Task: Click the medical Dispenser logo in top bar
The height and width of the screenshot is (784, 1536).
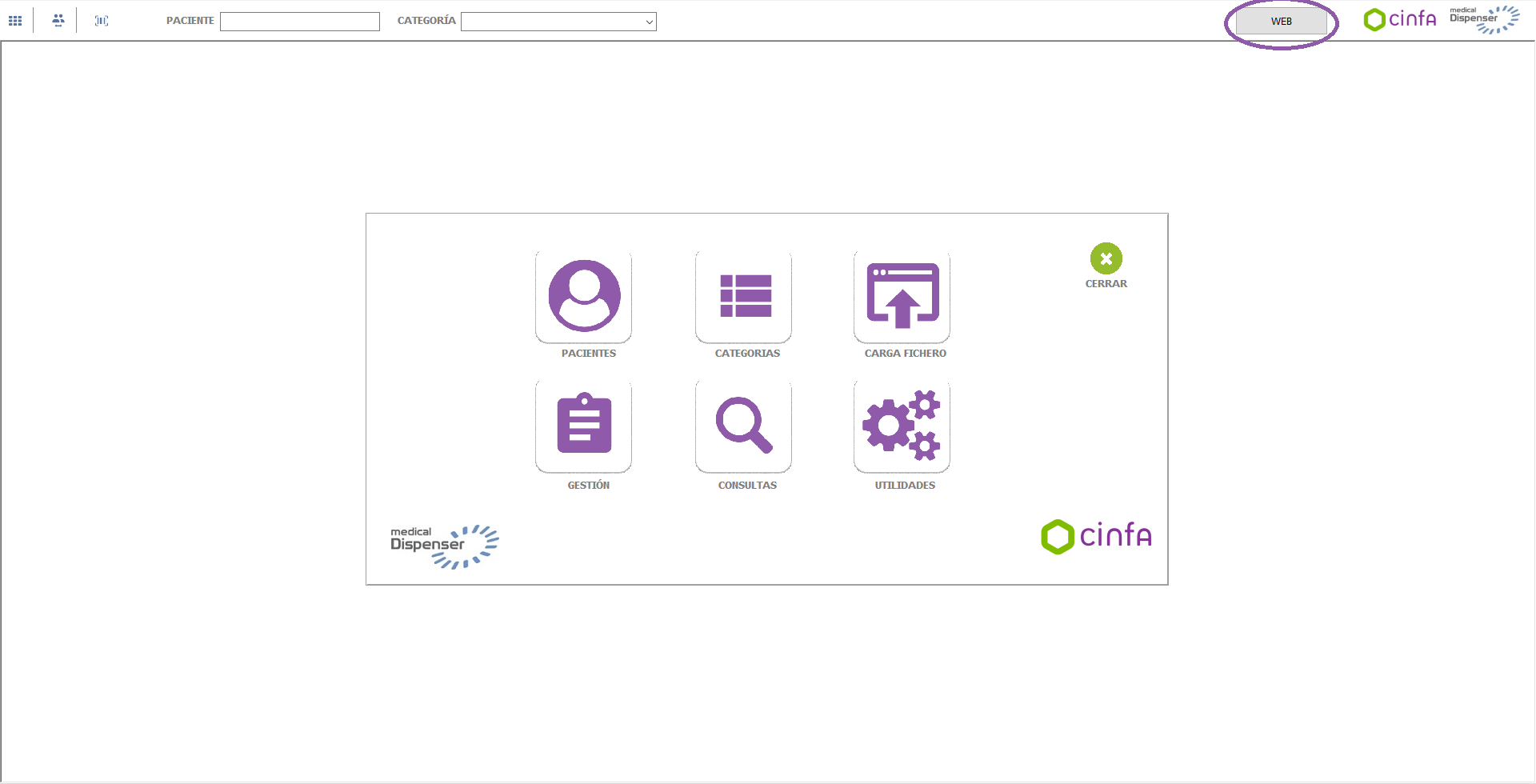Action: (1484, 19)
